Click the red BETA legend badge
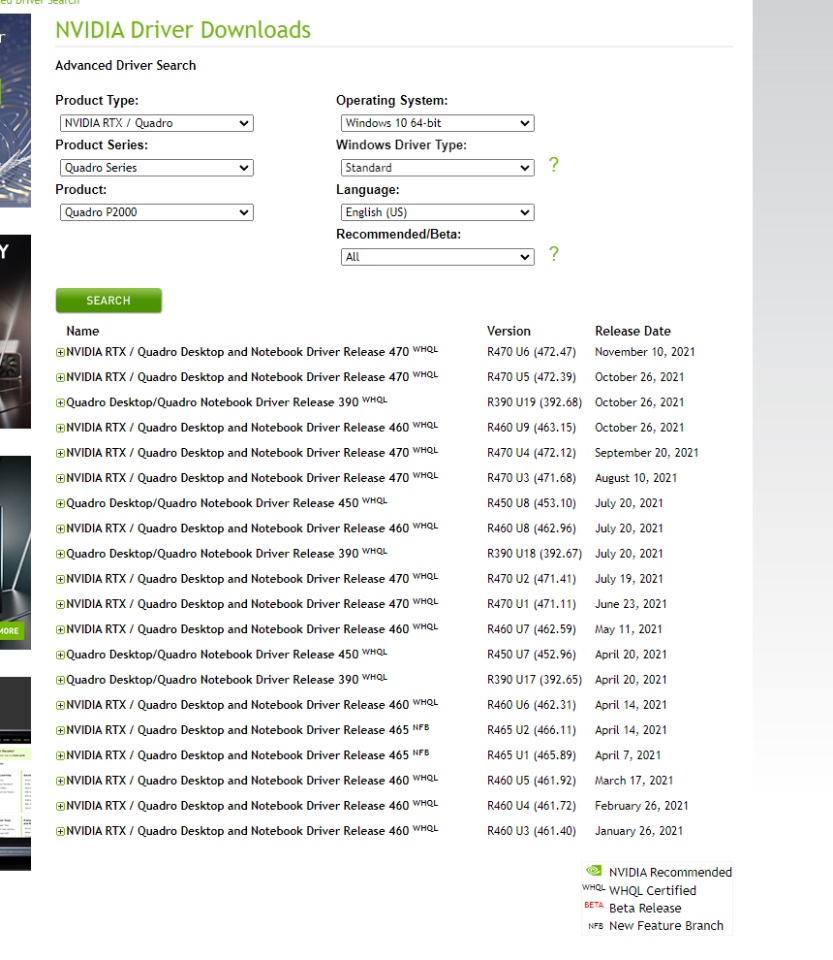 click(594, 905)
